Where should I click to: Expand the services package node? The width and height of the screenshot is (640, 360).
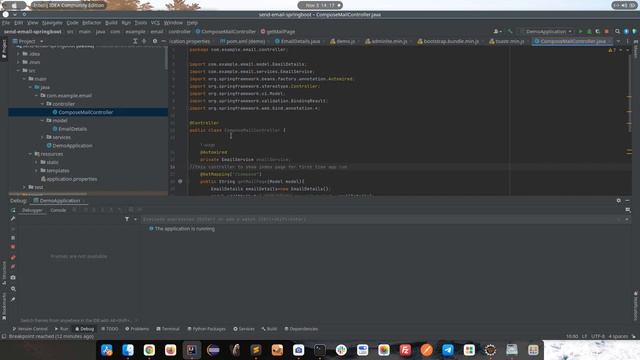[42, 137]
